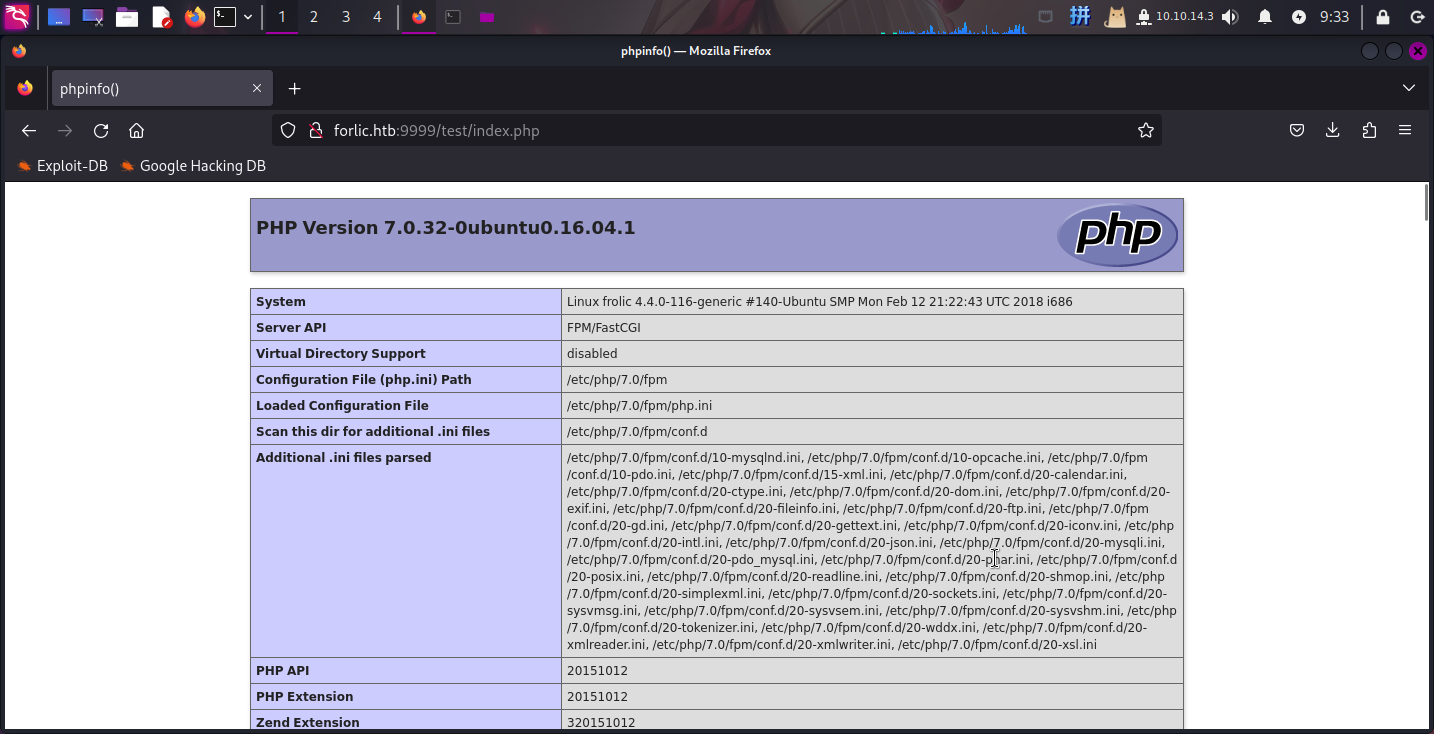Bookmark this page with the star
Image resolution: width=1434 pixels, height=734 pixels.
1146,131
